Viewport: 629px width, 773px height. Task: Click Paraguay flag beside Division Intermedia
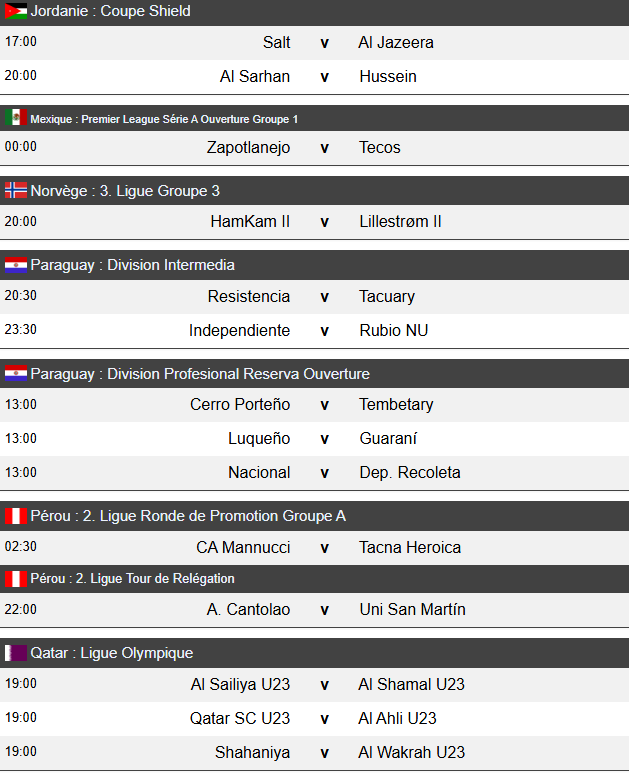point(16,265)
